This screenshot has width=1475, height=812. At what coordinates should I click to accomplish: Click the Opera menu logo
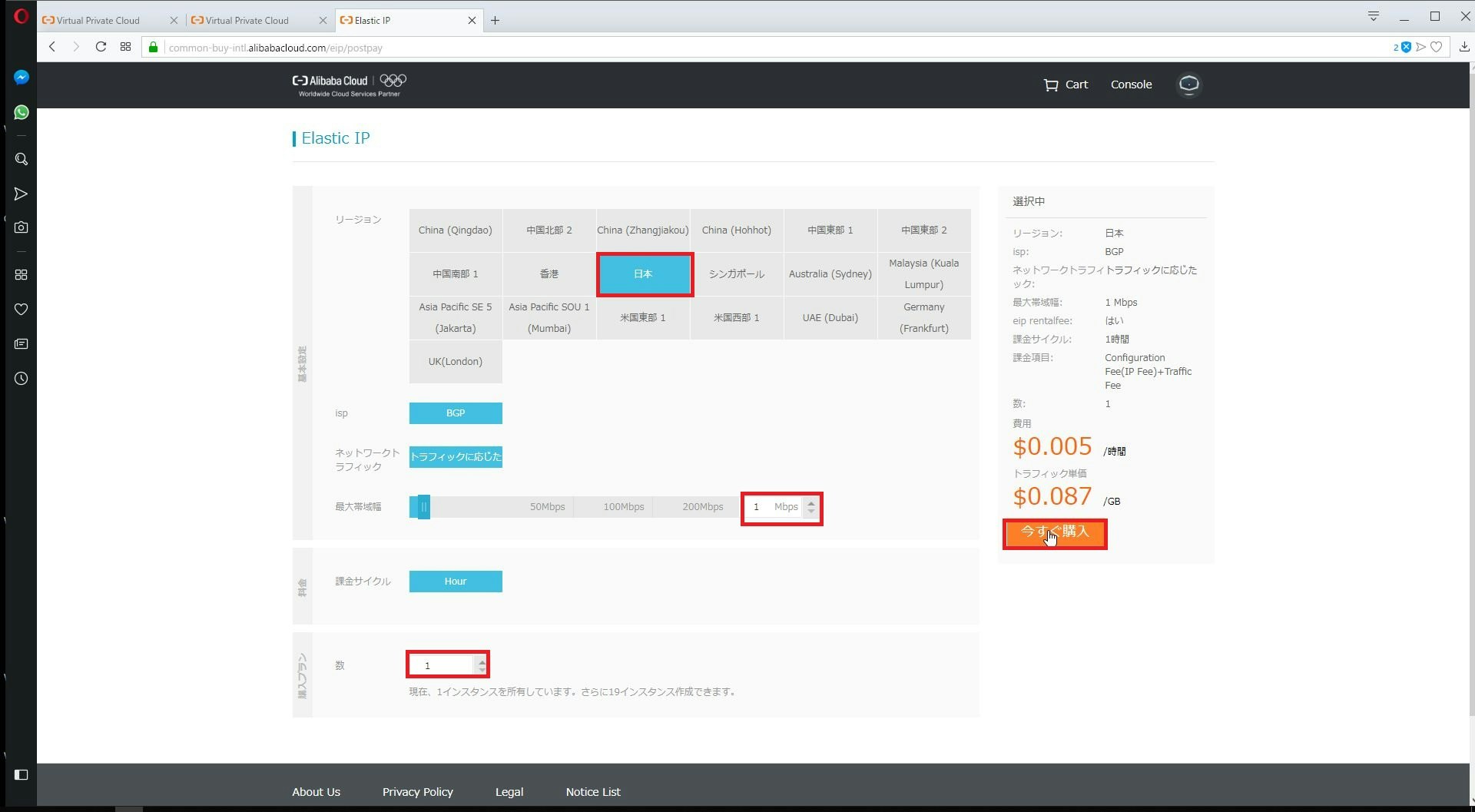(x=21, y=16)
